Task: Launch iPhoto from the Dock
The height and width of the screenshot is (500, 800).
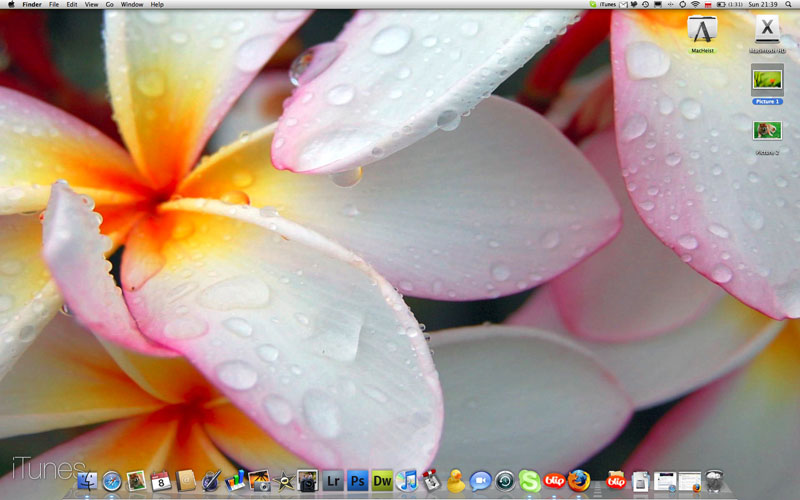Action: tap(259, 481)
